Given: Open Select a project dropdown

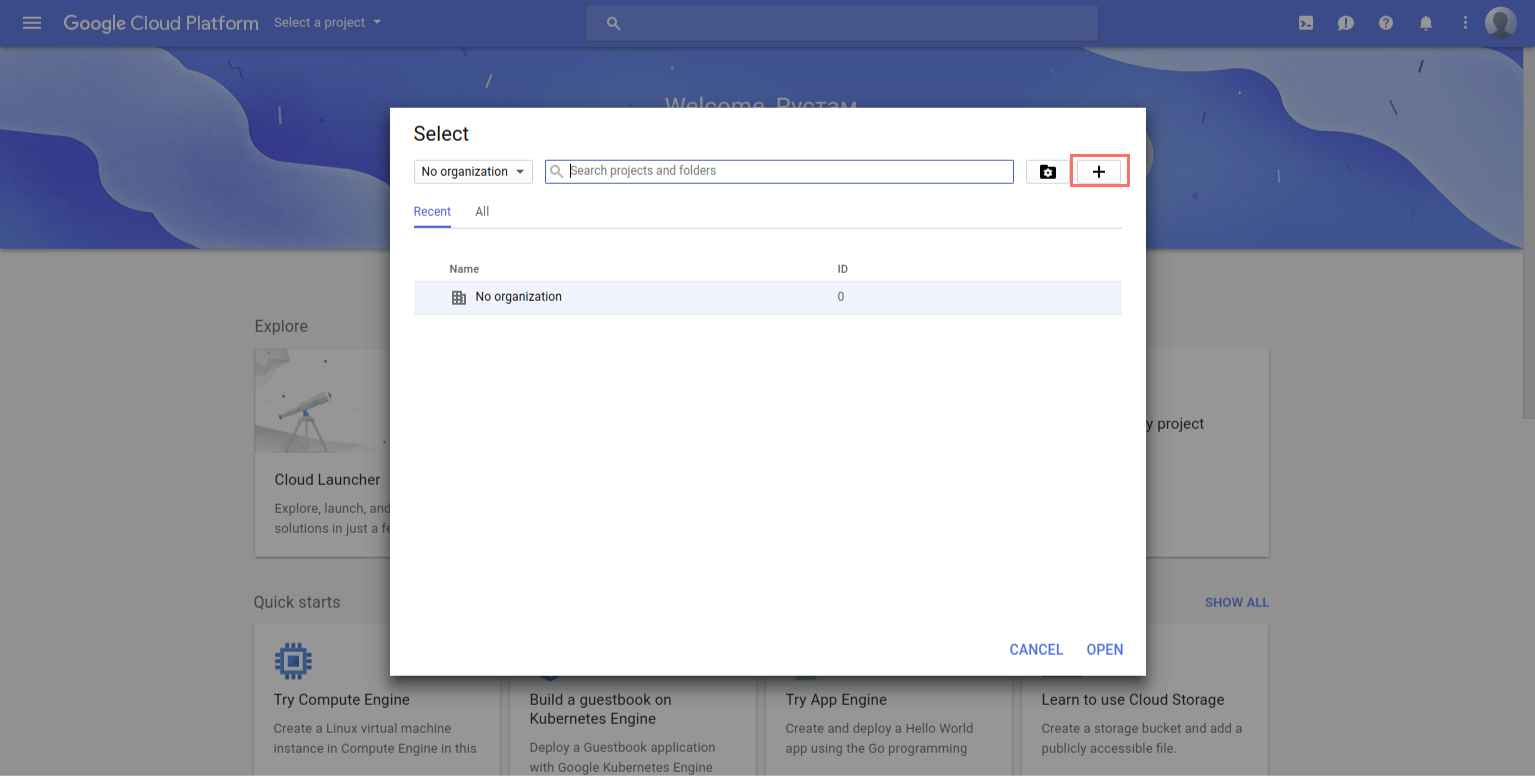Looking at the screenshot, I should coord(328,22).
